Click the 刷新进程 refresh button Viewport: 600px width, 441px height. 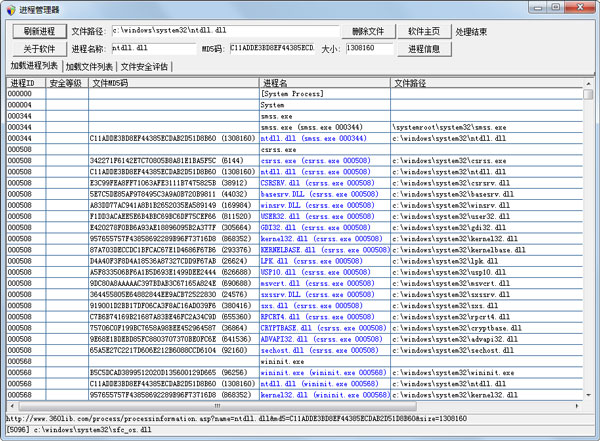pos(39,31)
